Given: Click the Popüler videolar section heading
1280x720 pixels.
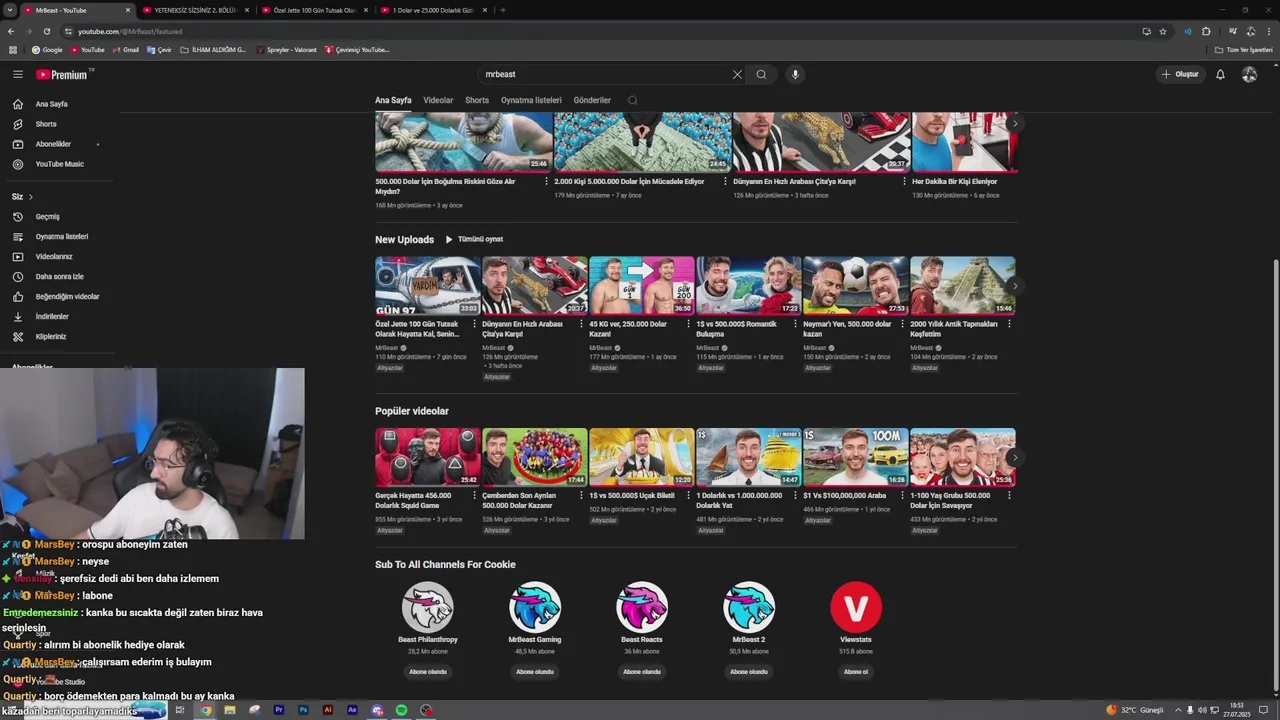Looking at the screenshot, I should (x=412, y=411).
